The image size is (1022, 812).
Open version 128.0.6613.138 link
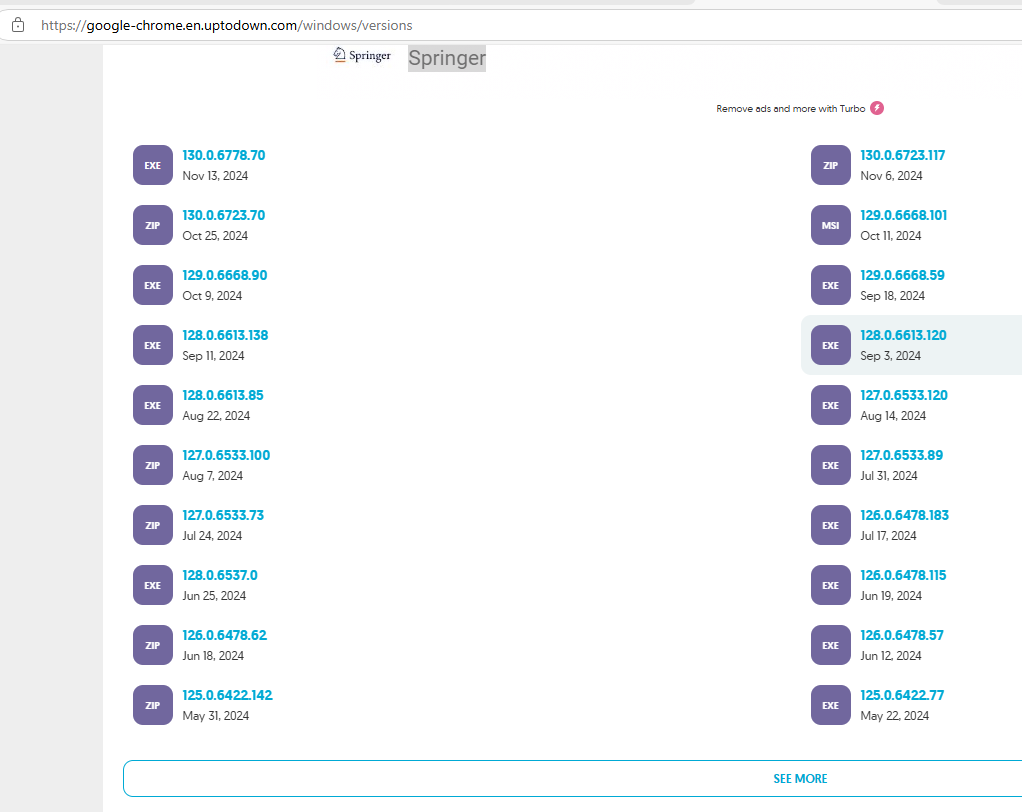(x=225, y=335)
